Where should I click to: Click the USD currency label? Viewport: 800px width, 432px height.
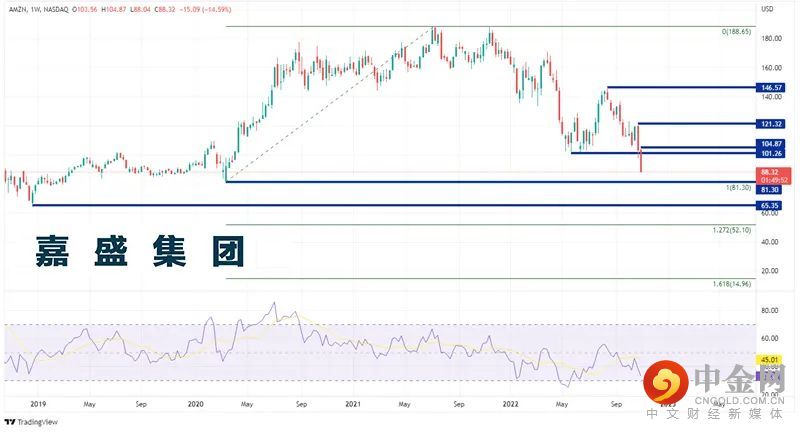767,9
